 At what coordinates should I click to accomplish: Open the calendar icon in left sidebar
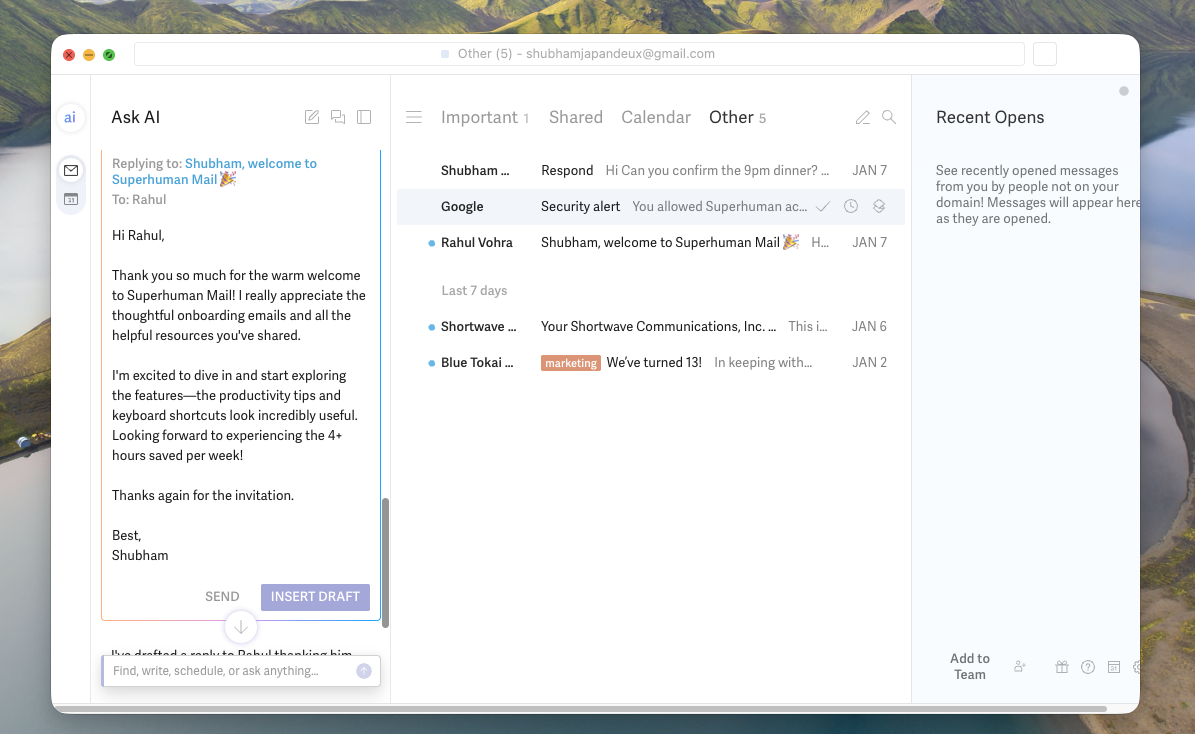71,200
